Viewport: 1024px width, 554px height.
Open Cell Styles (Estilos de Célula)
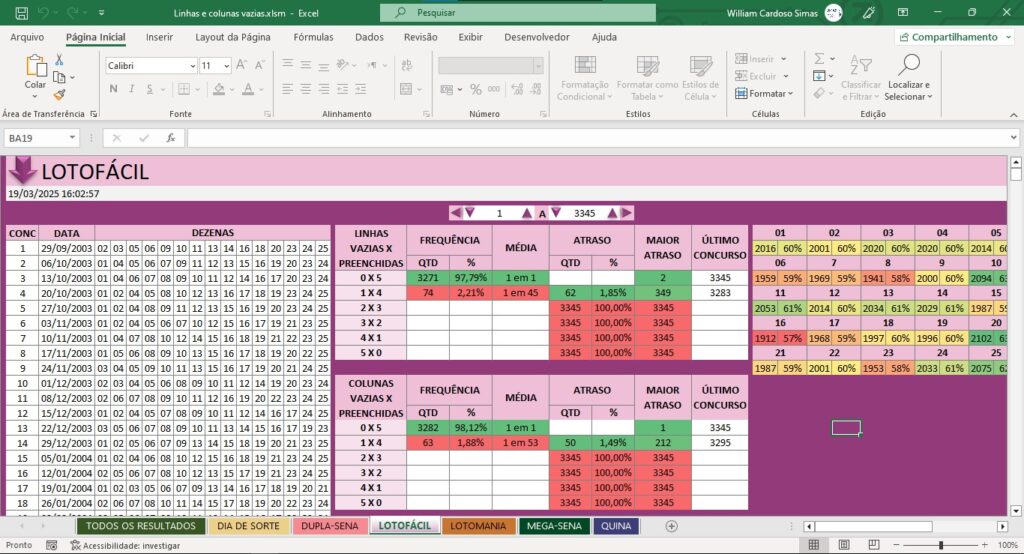[700, 78]
